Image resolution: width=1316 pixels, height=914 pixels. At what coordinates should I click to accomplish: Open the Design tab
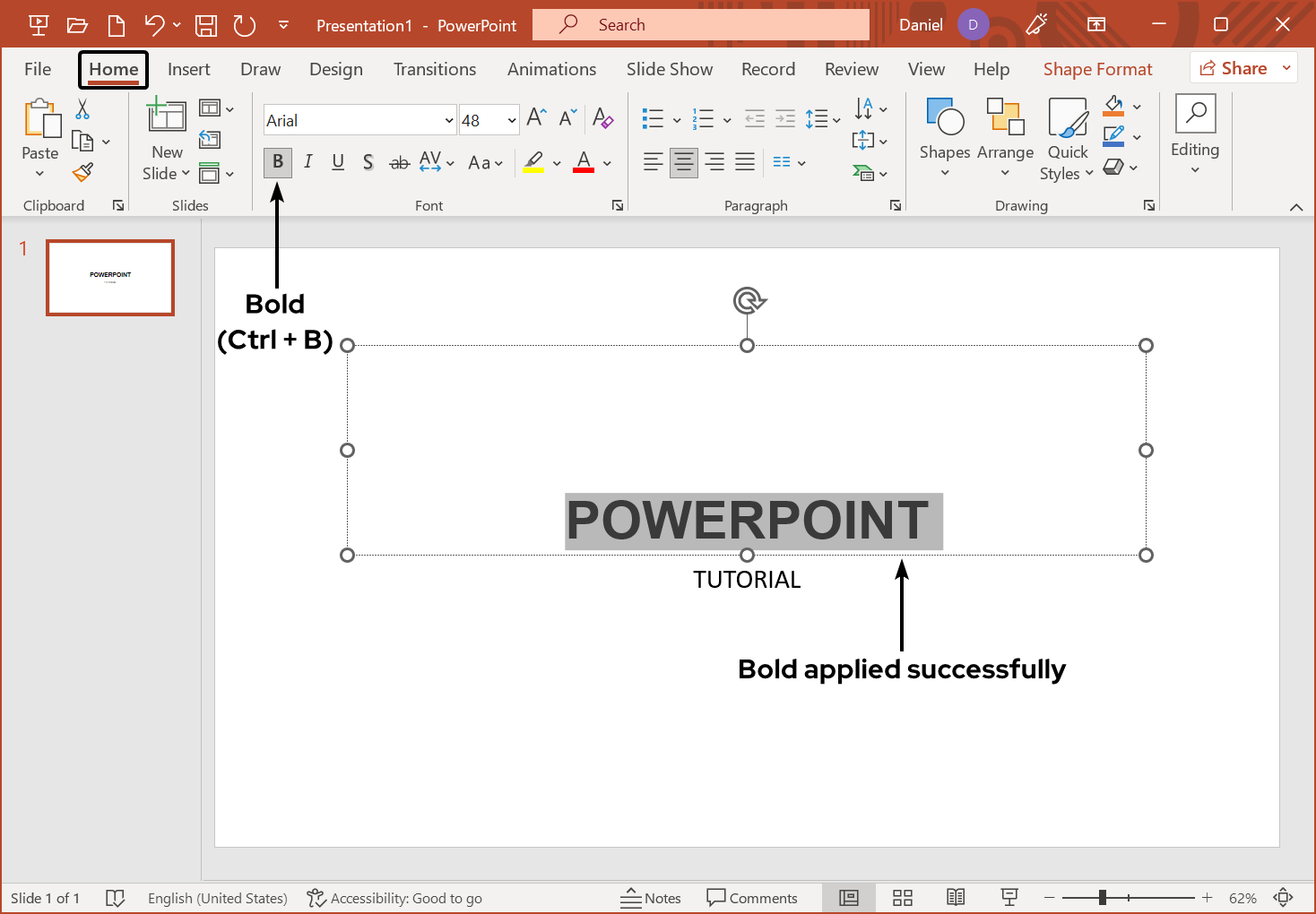(x=336, y=69)
